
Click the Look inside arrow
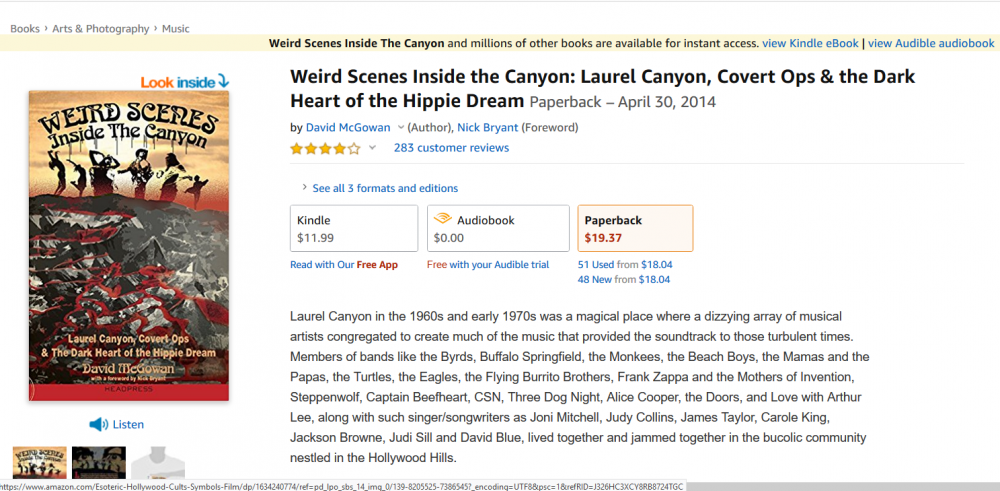224,81
